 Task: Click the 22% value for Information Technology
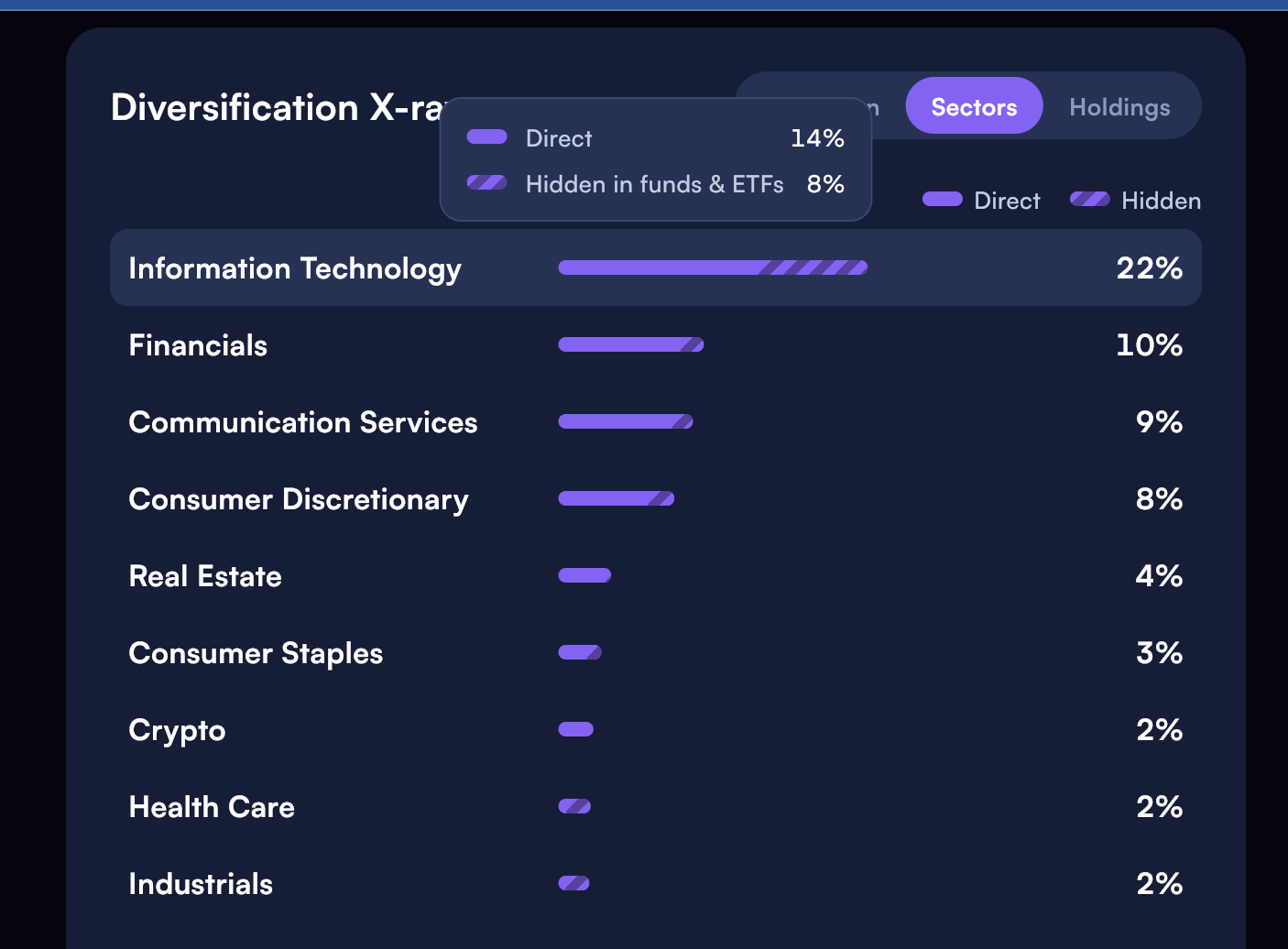click(1150, 268)
